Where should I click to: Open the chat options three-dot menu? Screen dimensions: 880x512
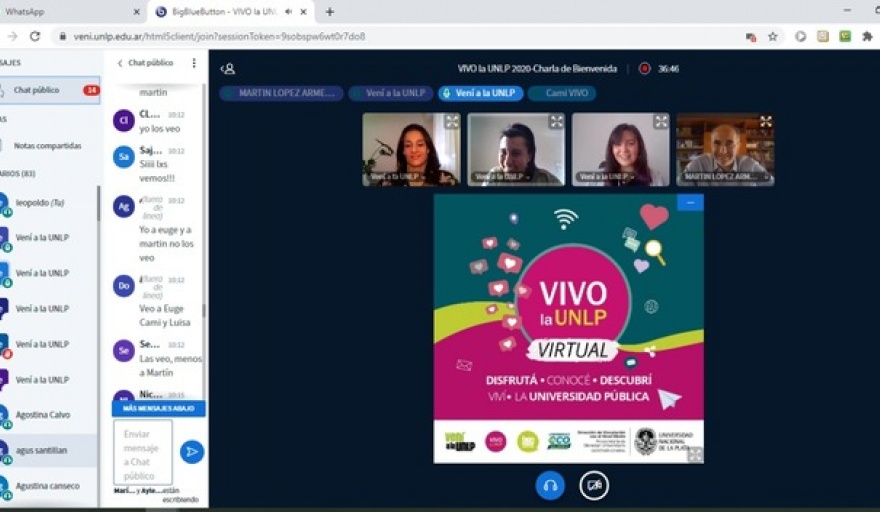(x=194, y=63)
